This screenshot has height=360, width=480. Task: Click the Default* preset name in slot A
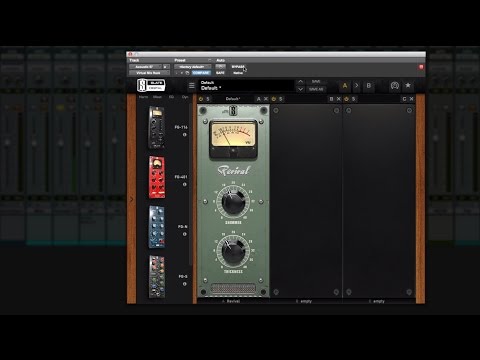(233, 99)
